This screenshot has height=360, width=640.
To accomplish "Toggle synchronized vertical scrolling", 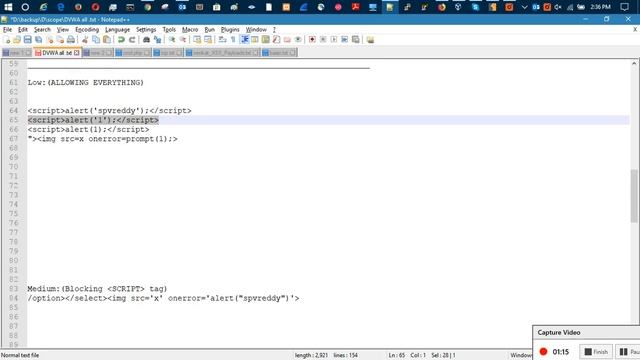I will click(x=197, y=40).
